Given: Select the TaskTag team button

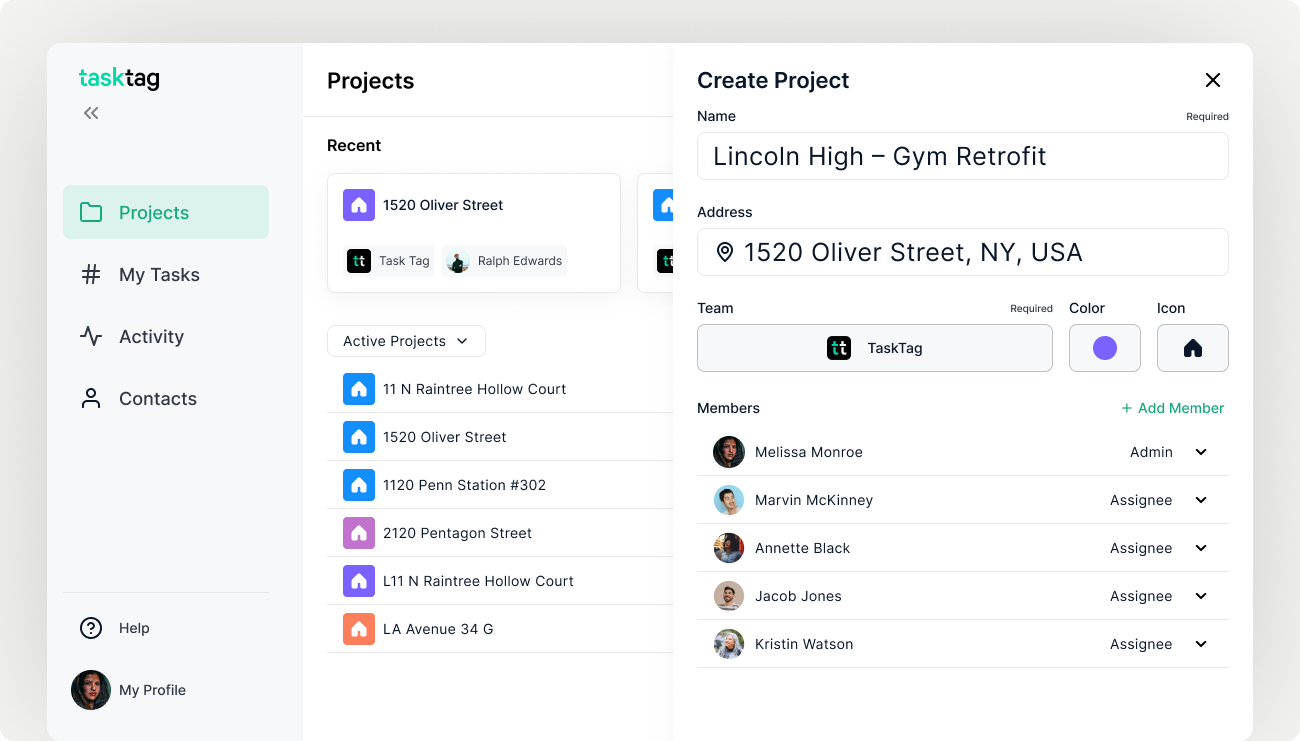Looking at the screenshot, I should pos(874,348).
